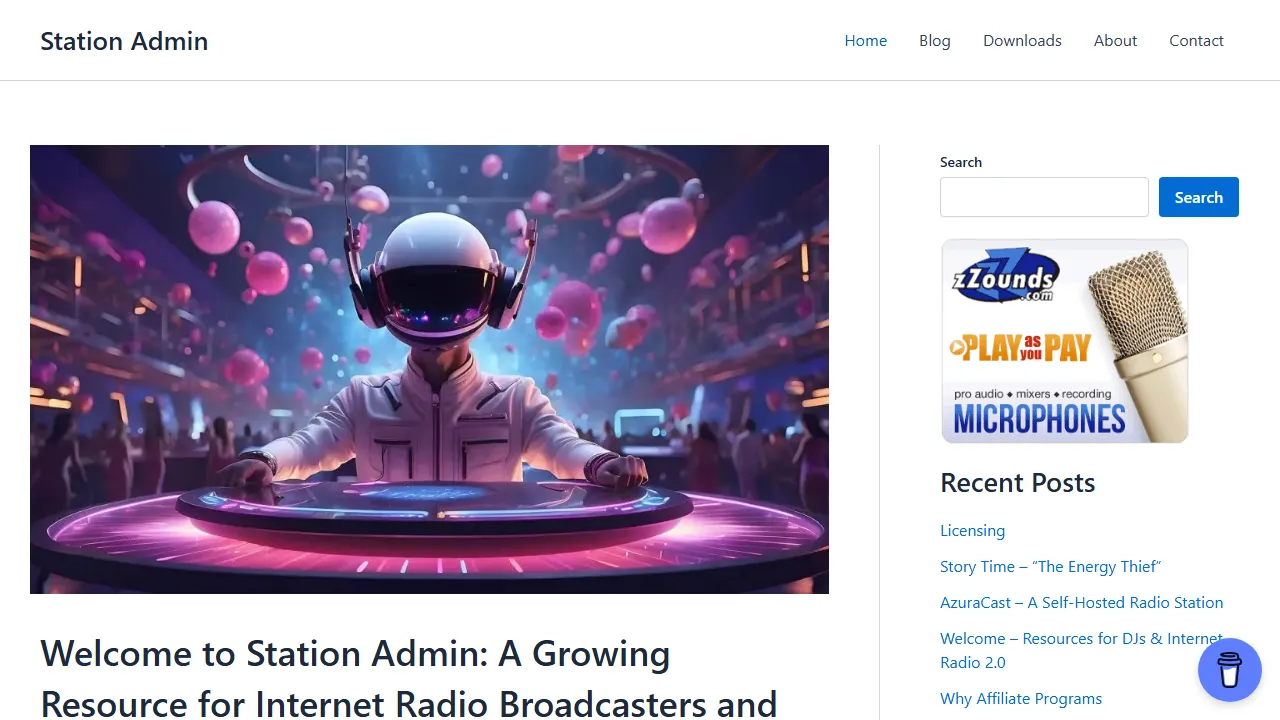This screenshot has width=1280, height=720.
Task: Open the Buy Me a Coffee widget
Action: [1229, 669]
